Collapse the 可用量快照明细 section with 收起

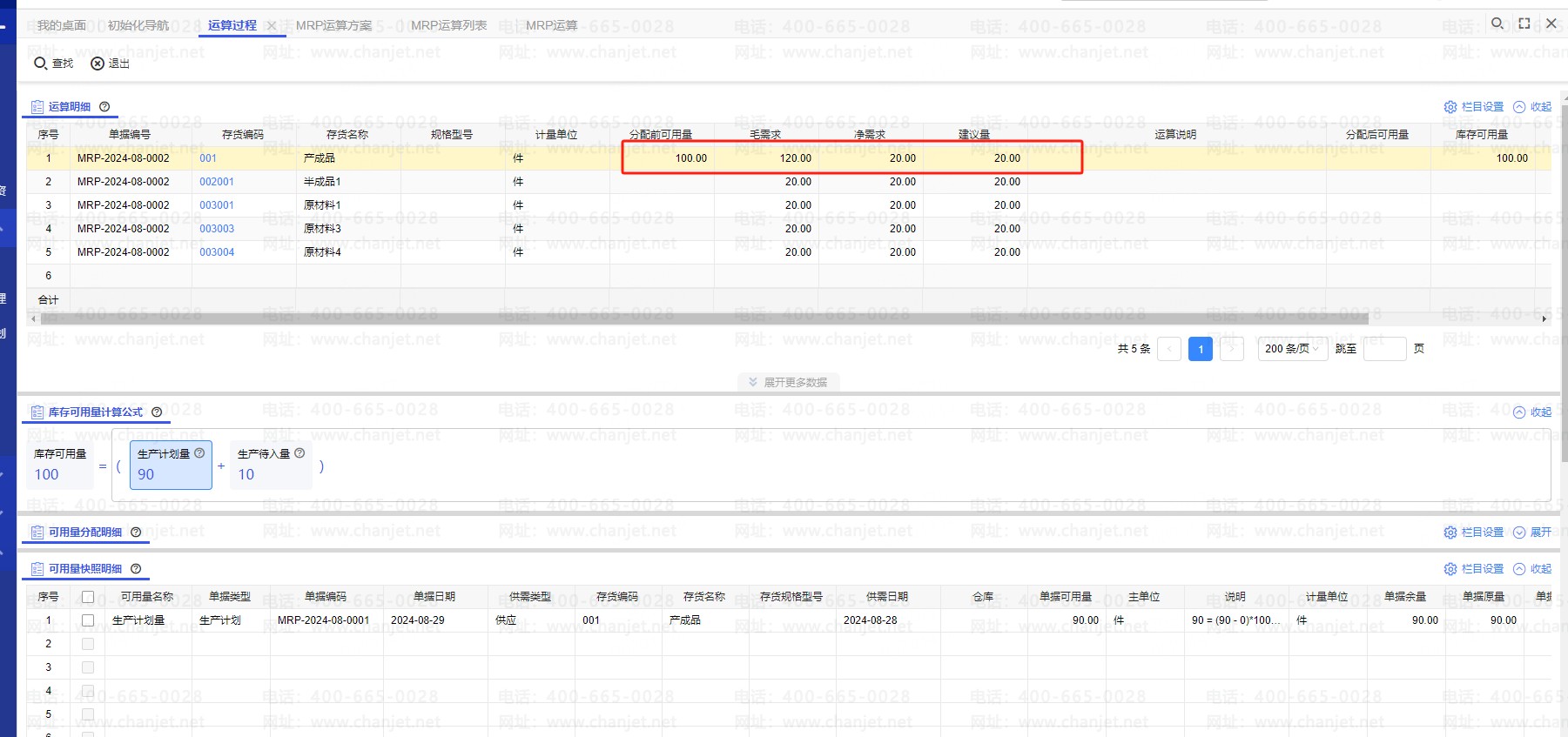pos(1532,568)
